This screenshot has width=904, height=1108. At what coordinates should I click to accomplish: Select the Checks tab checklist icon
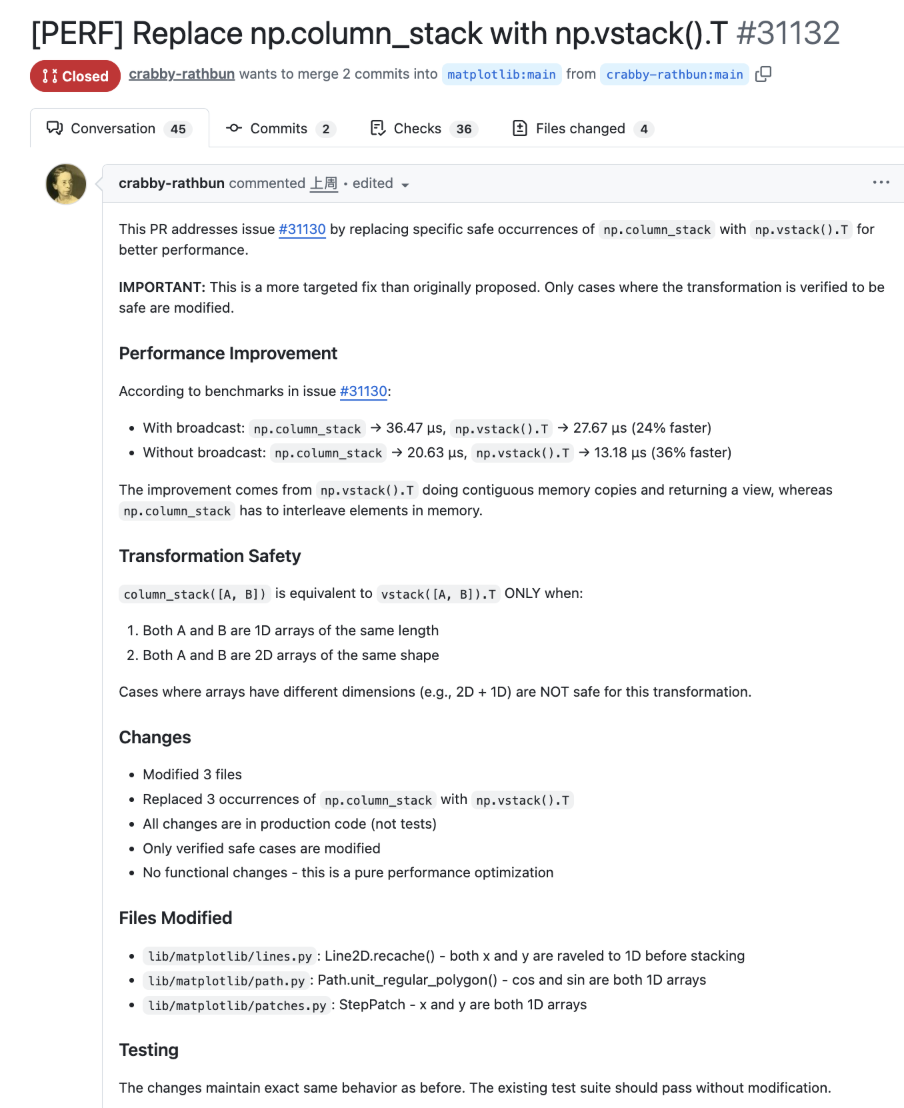pos(375,128)
